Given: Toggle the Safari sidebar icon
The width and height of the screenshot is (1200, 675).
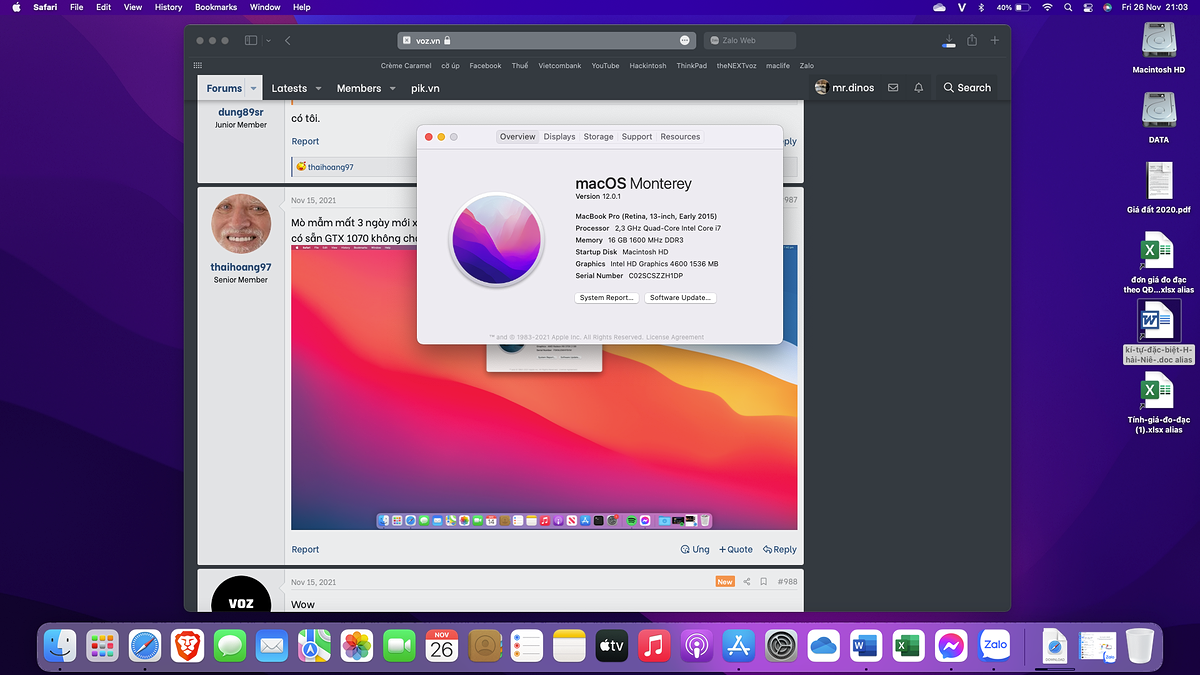Looking at the screenshot, I should pos(251,40).
